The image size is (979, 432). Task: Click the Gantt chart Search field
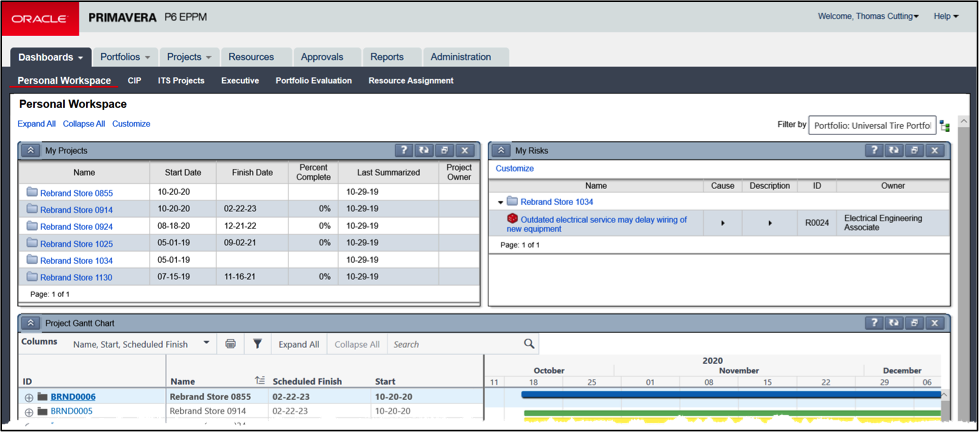pos(458,344)
